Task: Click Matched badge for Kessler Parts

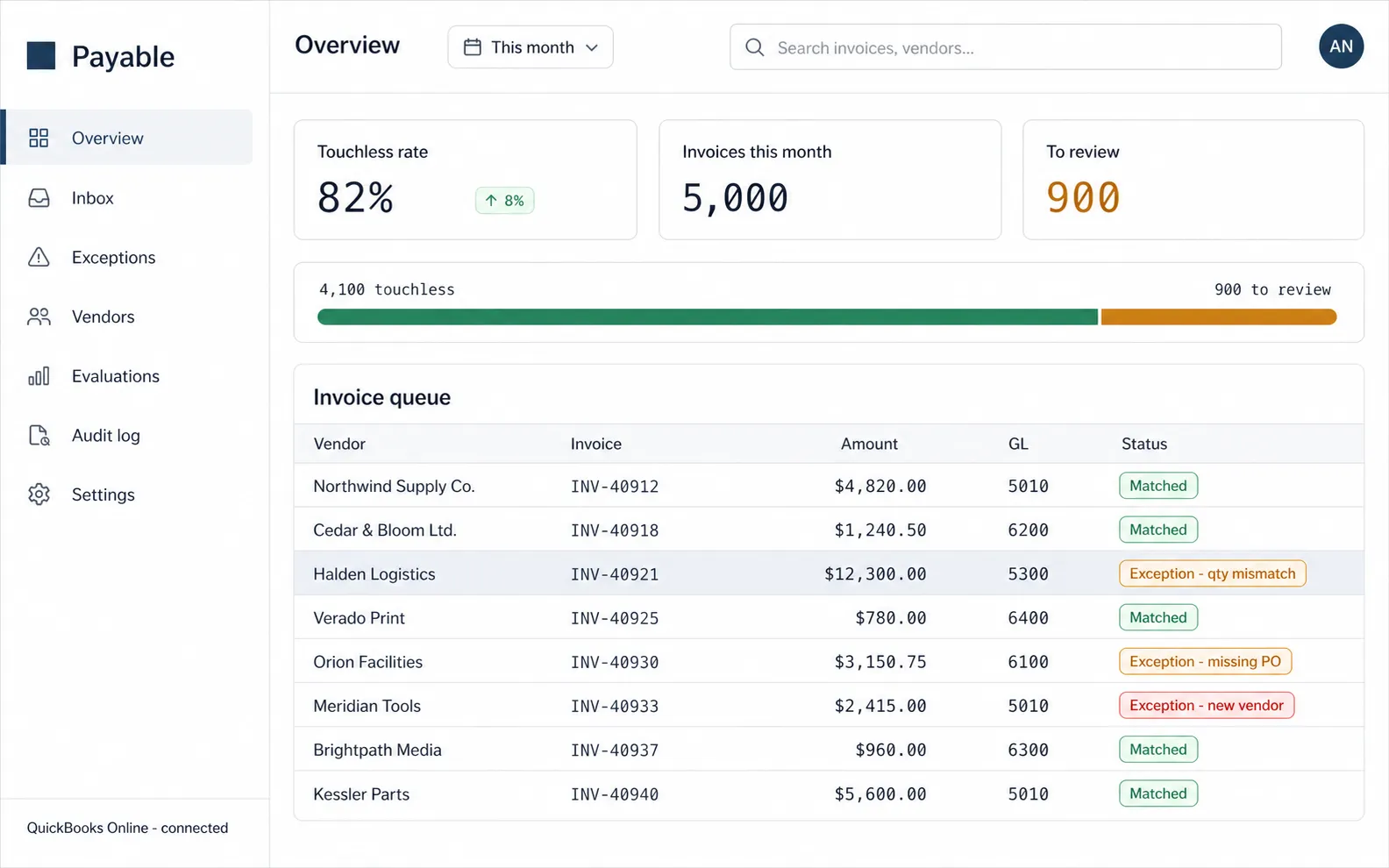Action: pyautogui.click(x=1158, y=793)
